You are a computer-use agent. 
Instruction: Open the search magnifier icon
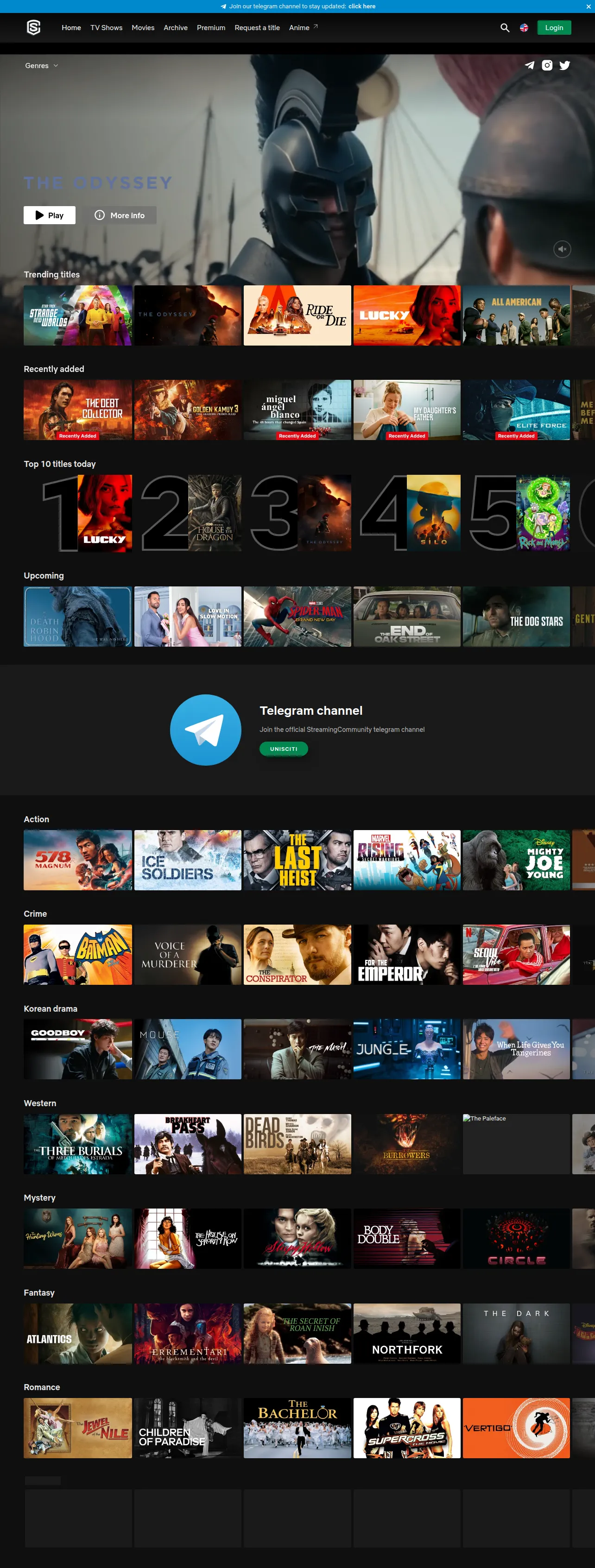505,28
